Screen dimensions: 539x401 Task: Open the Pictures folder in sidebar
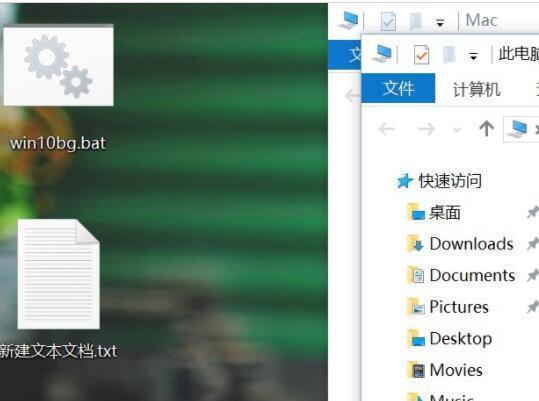459,307
